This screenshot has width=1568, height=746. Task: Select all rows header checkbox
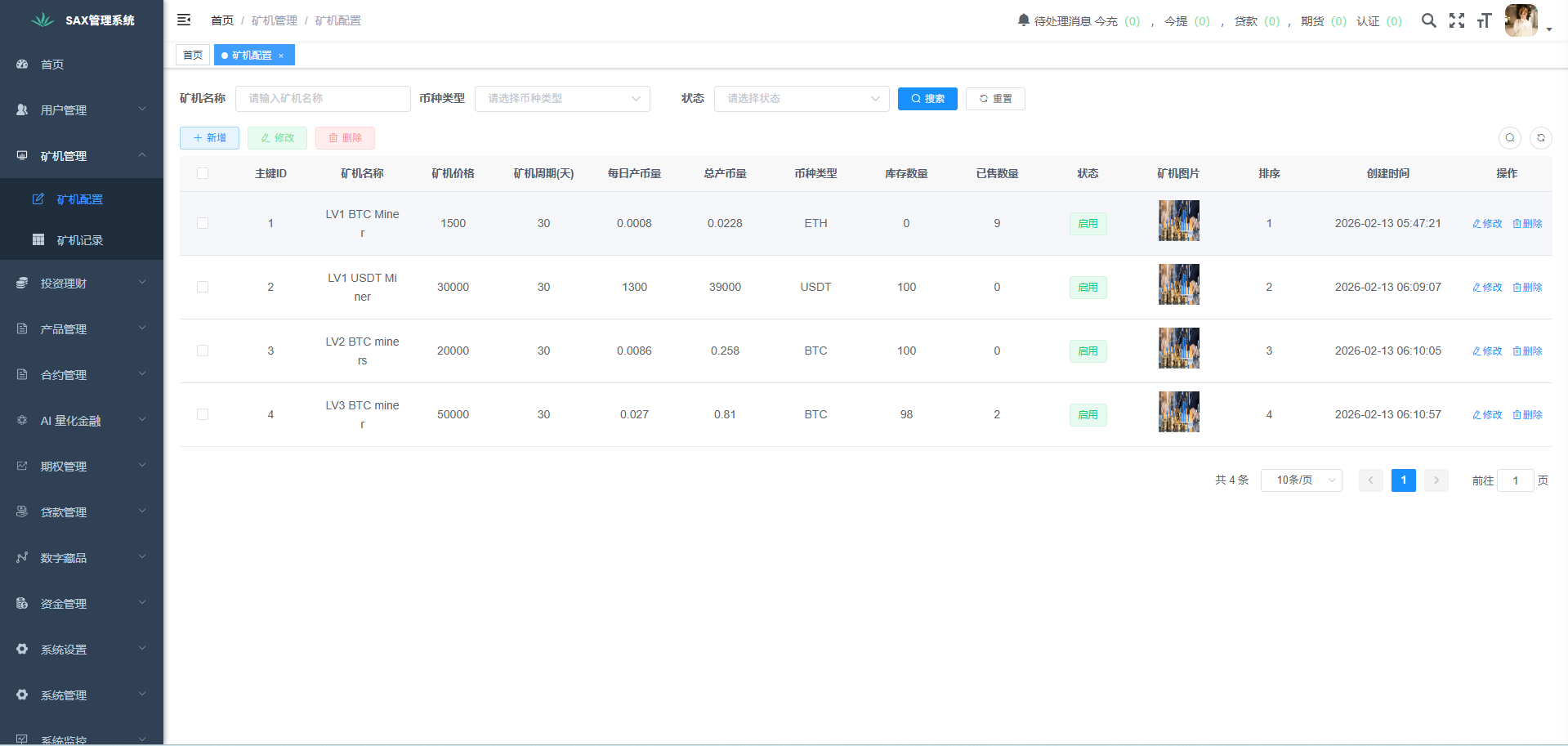tap(203, 173)
